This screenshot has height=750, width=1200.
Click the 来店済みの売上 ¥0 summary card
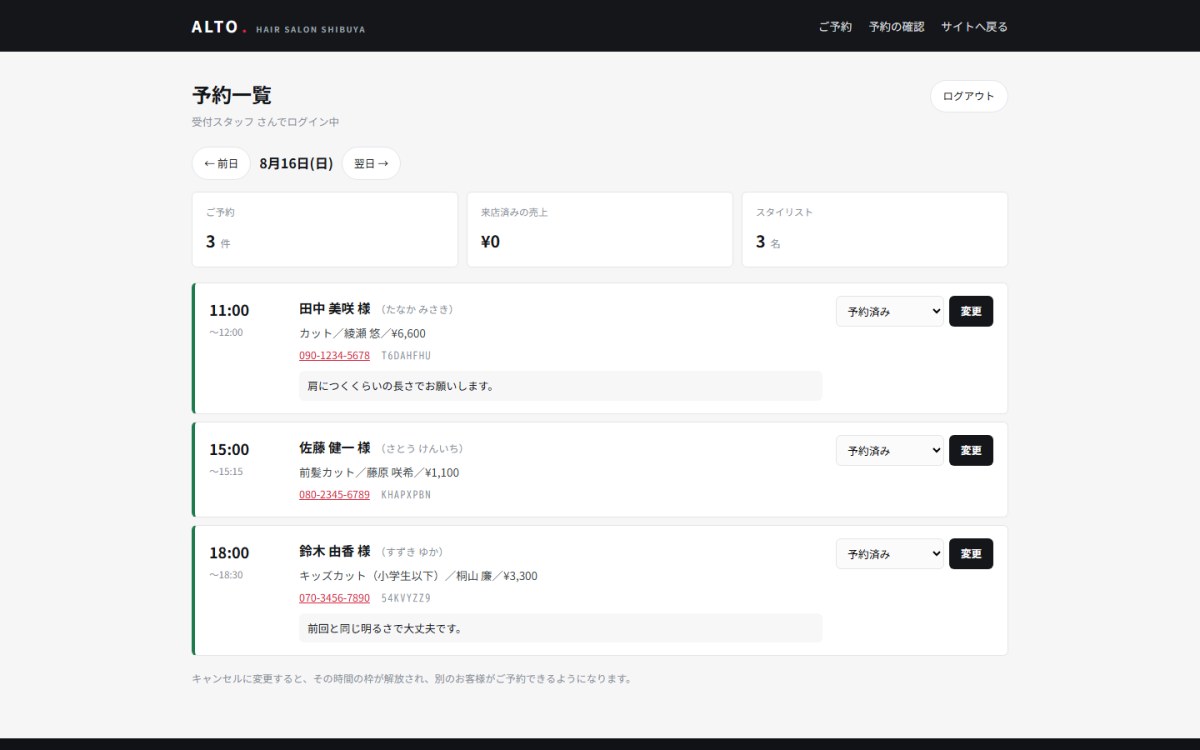click(600, 230)
